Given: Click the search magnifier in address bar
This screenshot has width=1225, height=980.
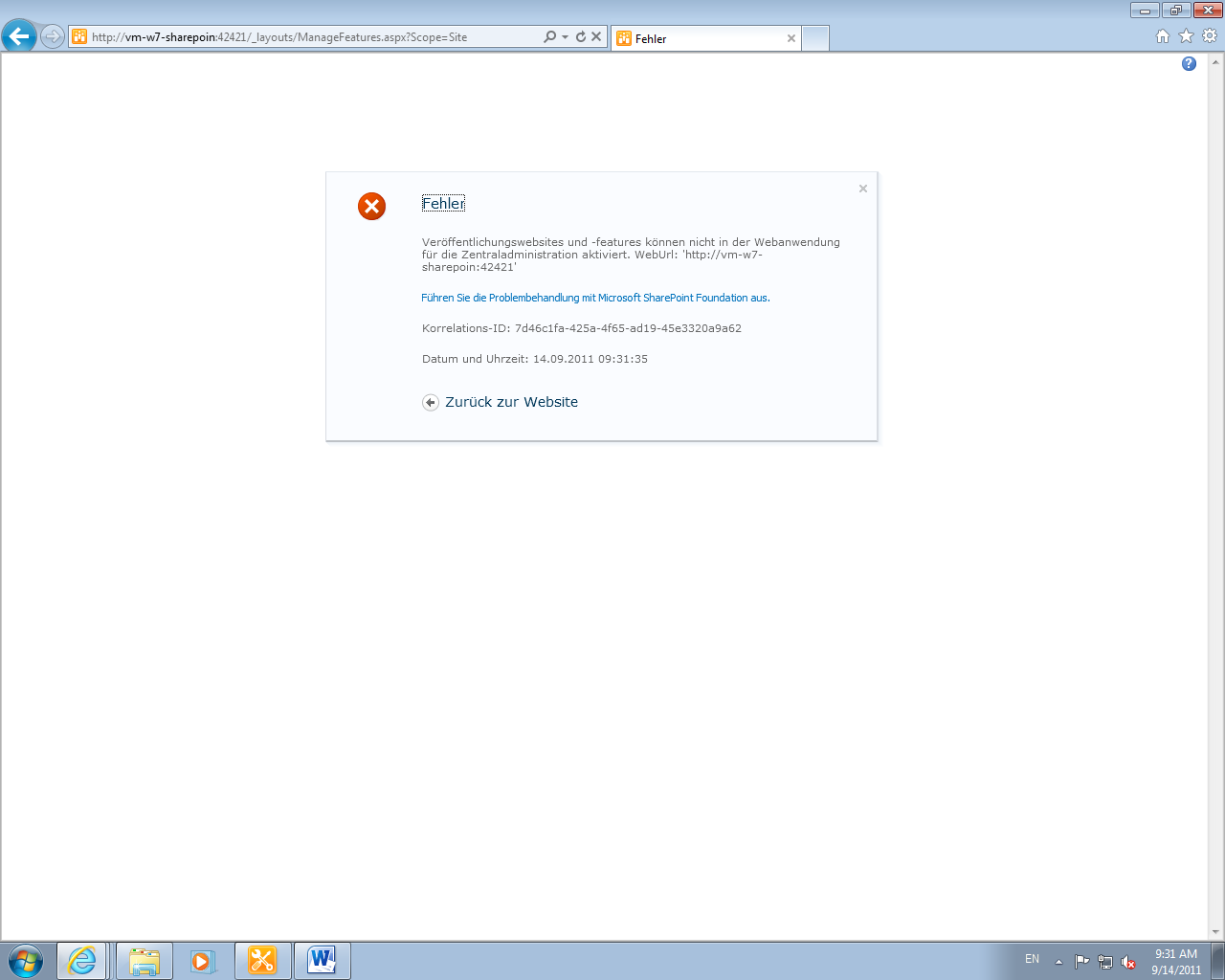Looking at the screenshot, I should 549,36.
